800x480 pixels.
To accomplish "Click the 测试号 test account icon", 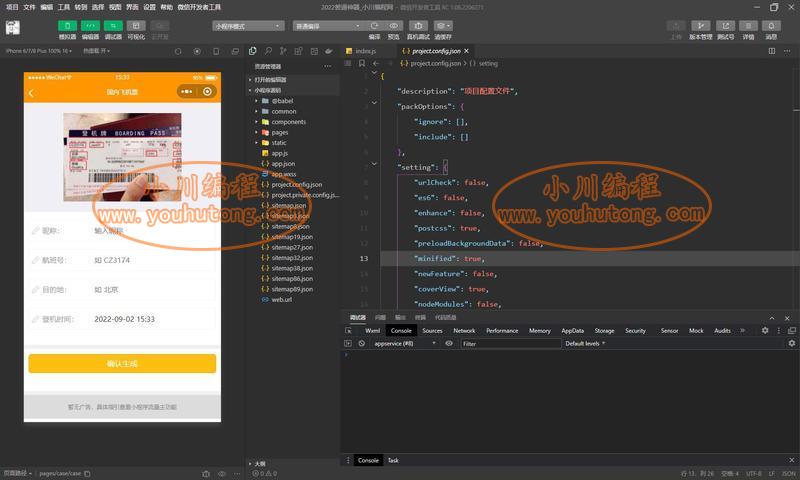I will click(725, 26).
